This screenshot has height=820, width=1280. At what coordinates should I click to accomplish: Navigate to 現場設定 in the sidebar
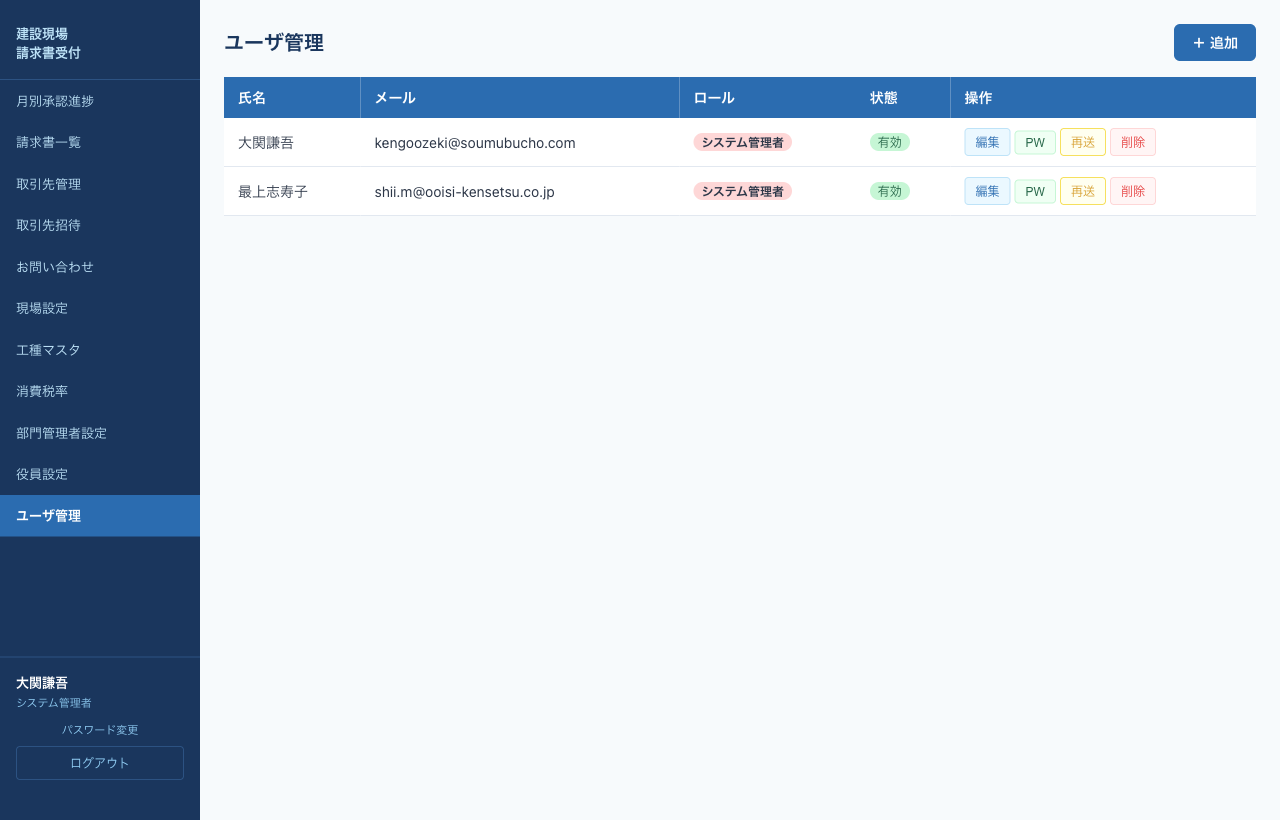100,308
